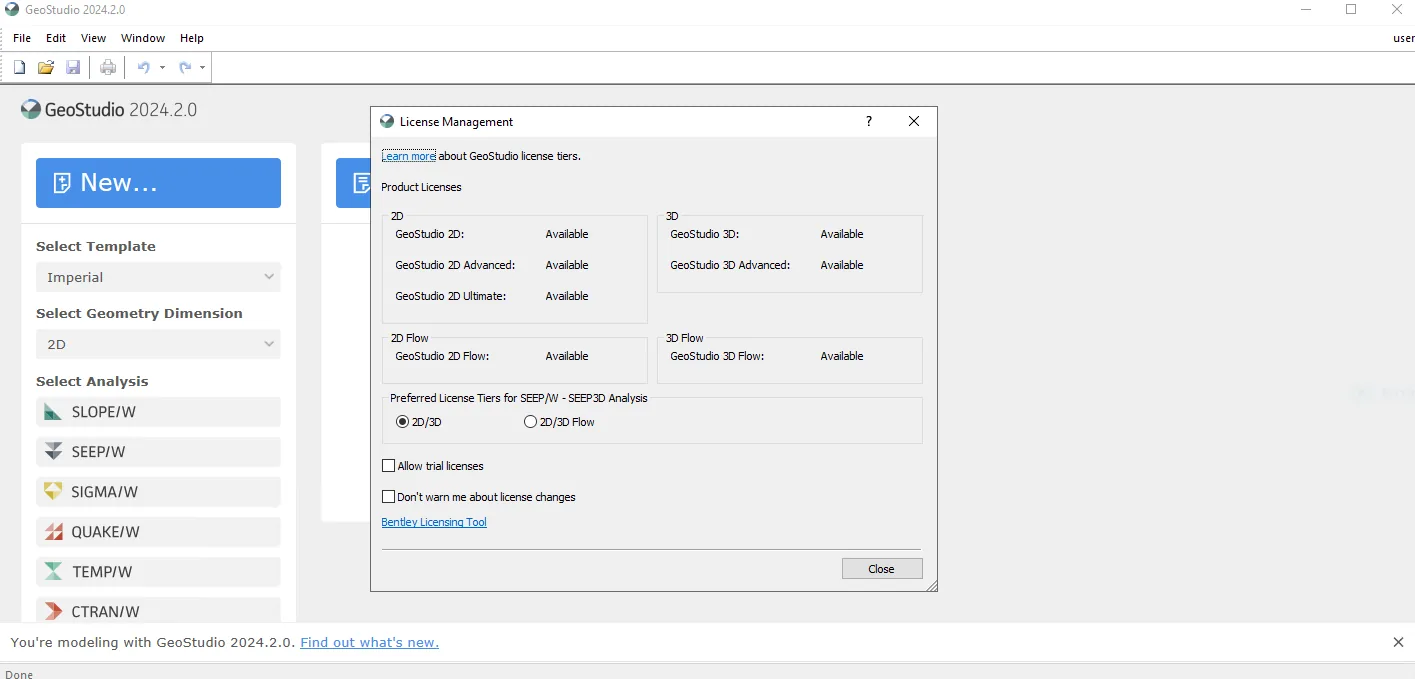Click the GeoStudio 2D Ultimate Available status
Image resolution: width=1415 pixels, height=679 pixels.
point(567,296)
